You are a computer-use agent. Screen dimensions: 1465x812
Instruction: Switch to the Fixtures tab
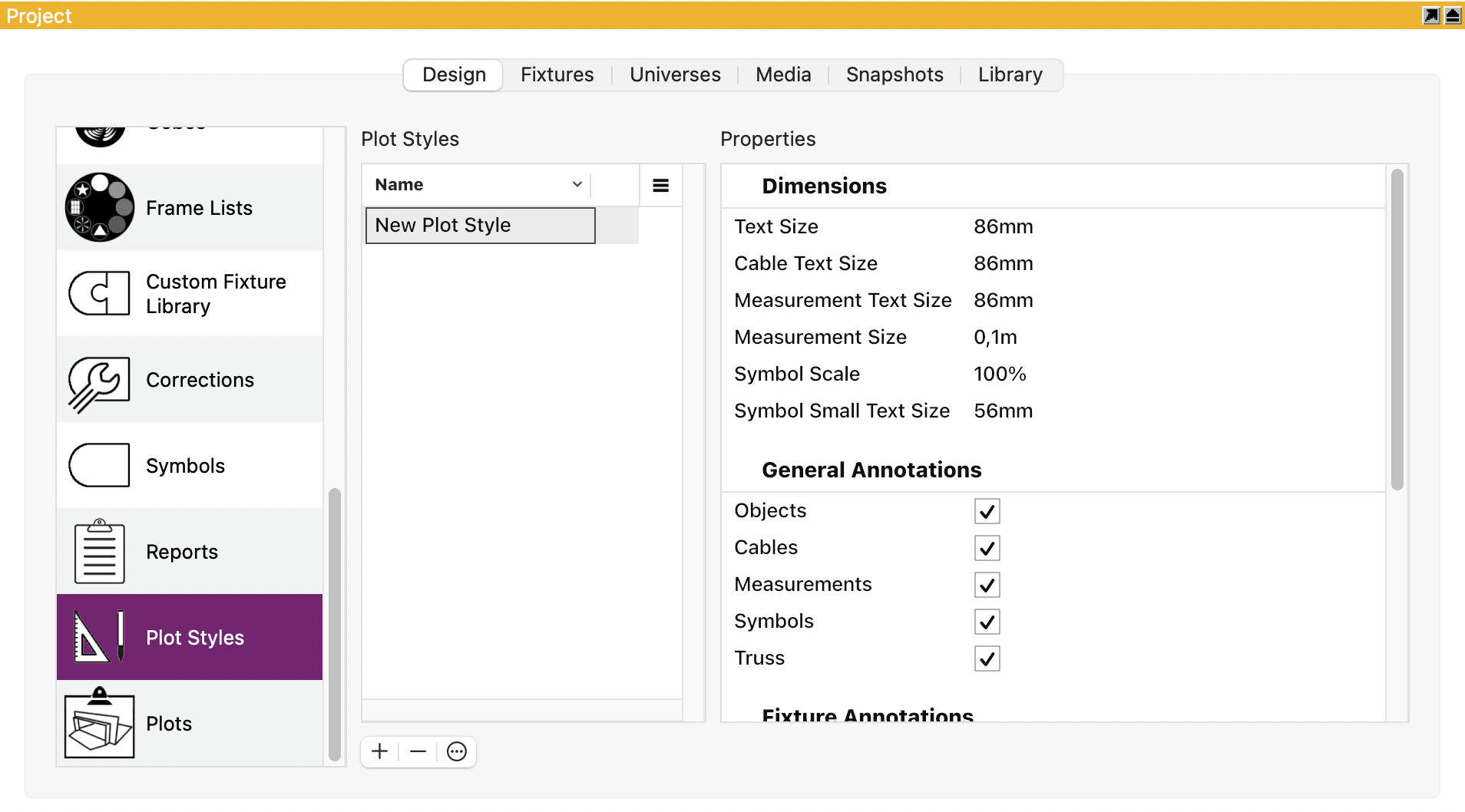pos(557,74)
